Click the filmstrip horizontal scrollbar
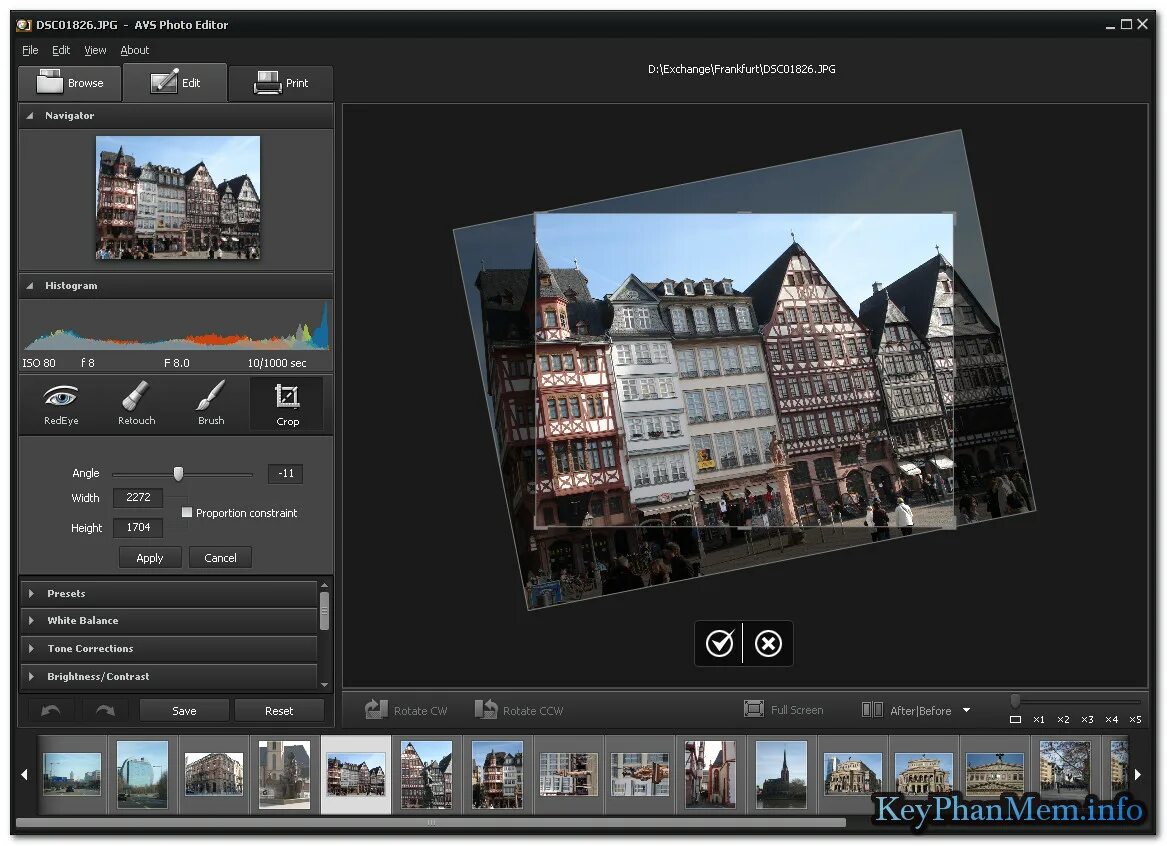Screen dimensions: 1167x846 tap(430, 822)
